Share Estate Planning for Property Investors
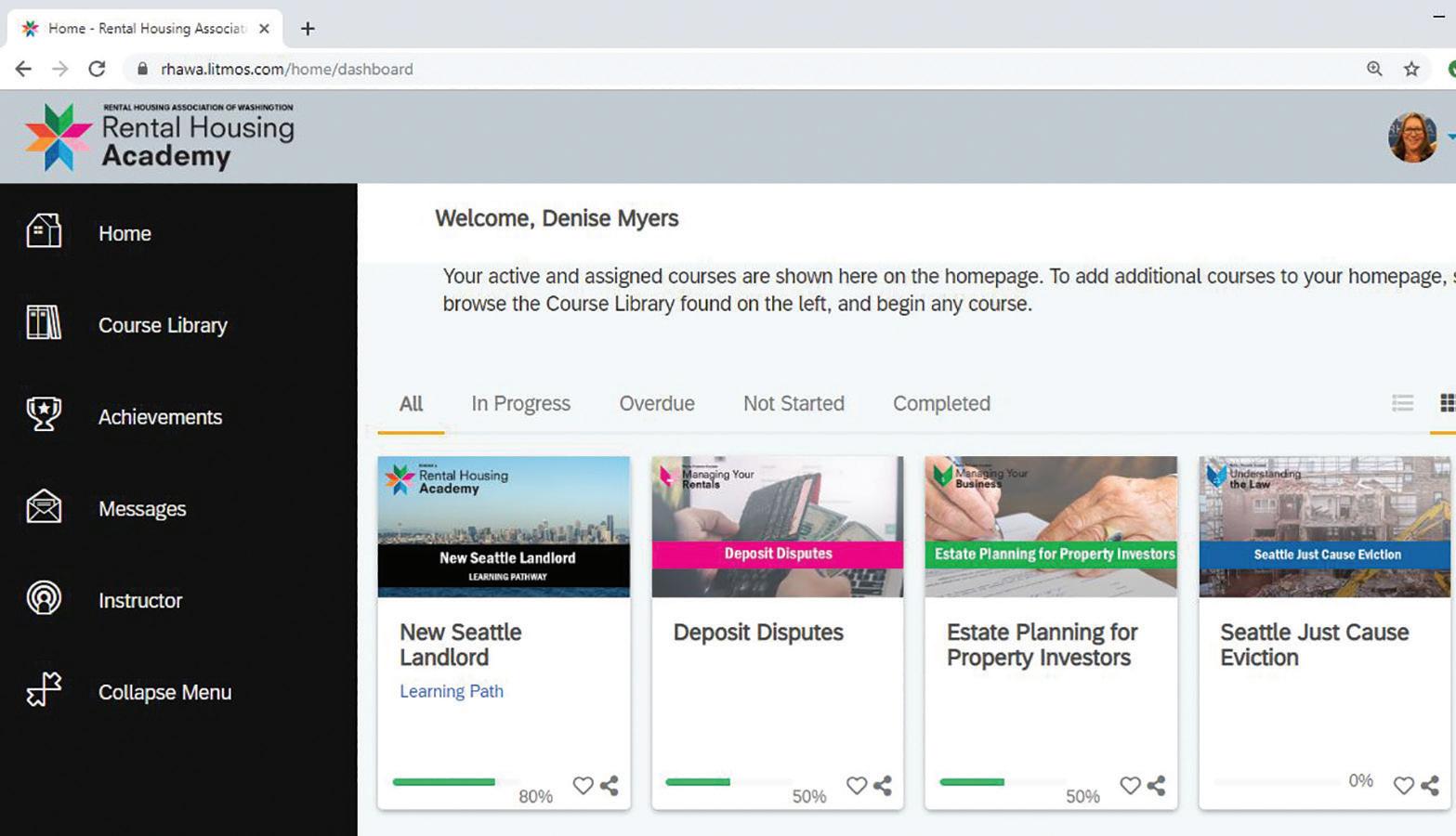This screenshot has width=1456, height=836. [x=1157, y=786]
